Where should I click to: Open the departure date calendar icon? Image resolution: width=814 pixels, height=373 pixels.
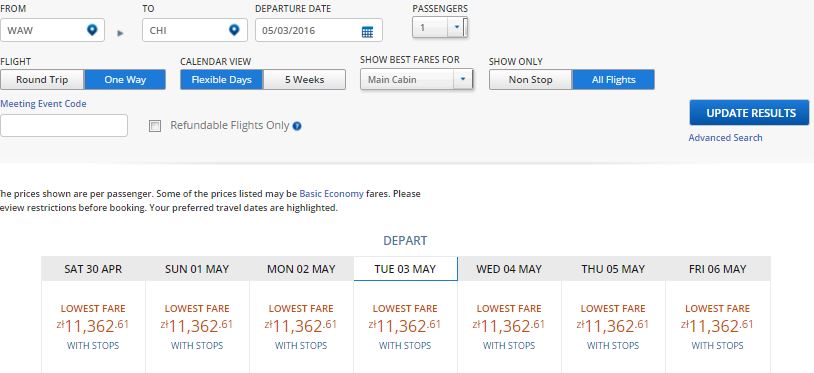(x=367, y=32)
